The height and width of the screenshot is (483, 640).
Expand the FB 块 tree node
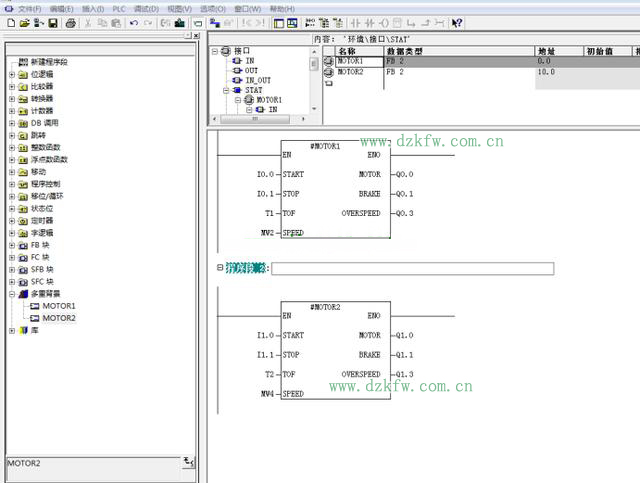coord(12,245)
